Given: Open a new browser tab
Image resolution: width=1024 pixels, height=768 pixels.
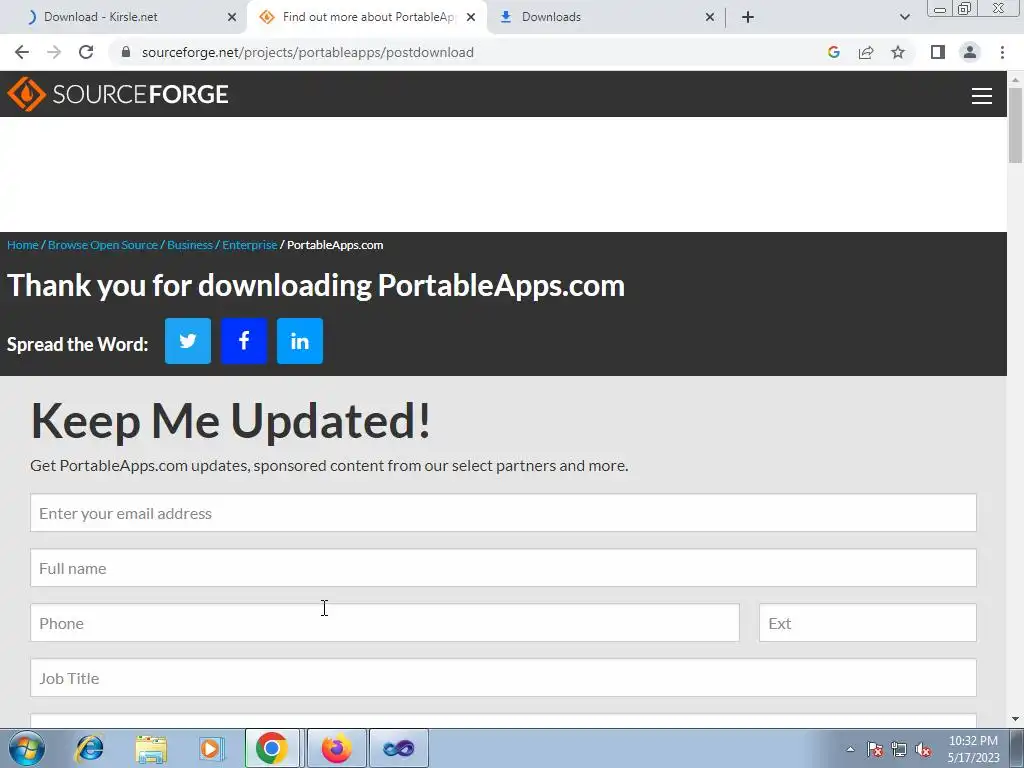Looking at the screenshot, I should tap(748, 17).
